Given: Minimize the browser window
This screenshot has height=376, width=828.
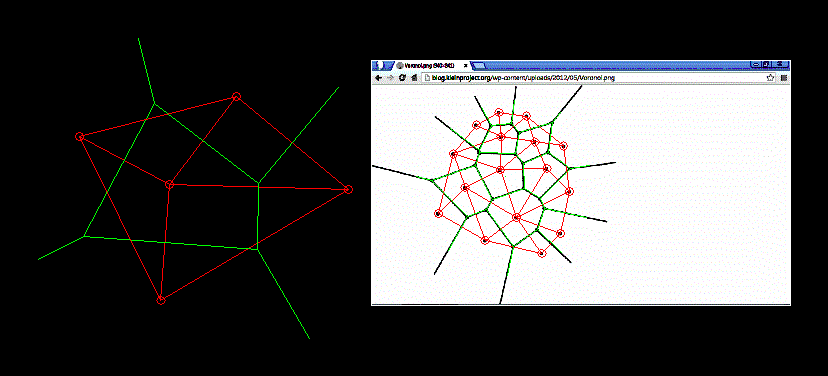Looking at the screenshot, I should (x=756, y=64).
